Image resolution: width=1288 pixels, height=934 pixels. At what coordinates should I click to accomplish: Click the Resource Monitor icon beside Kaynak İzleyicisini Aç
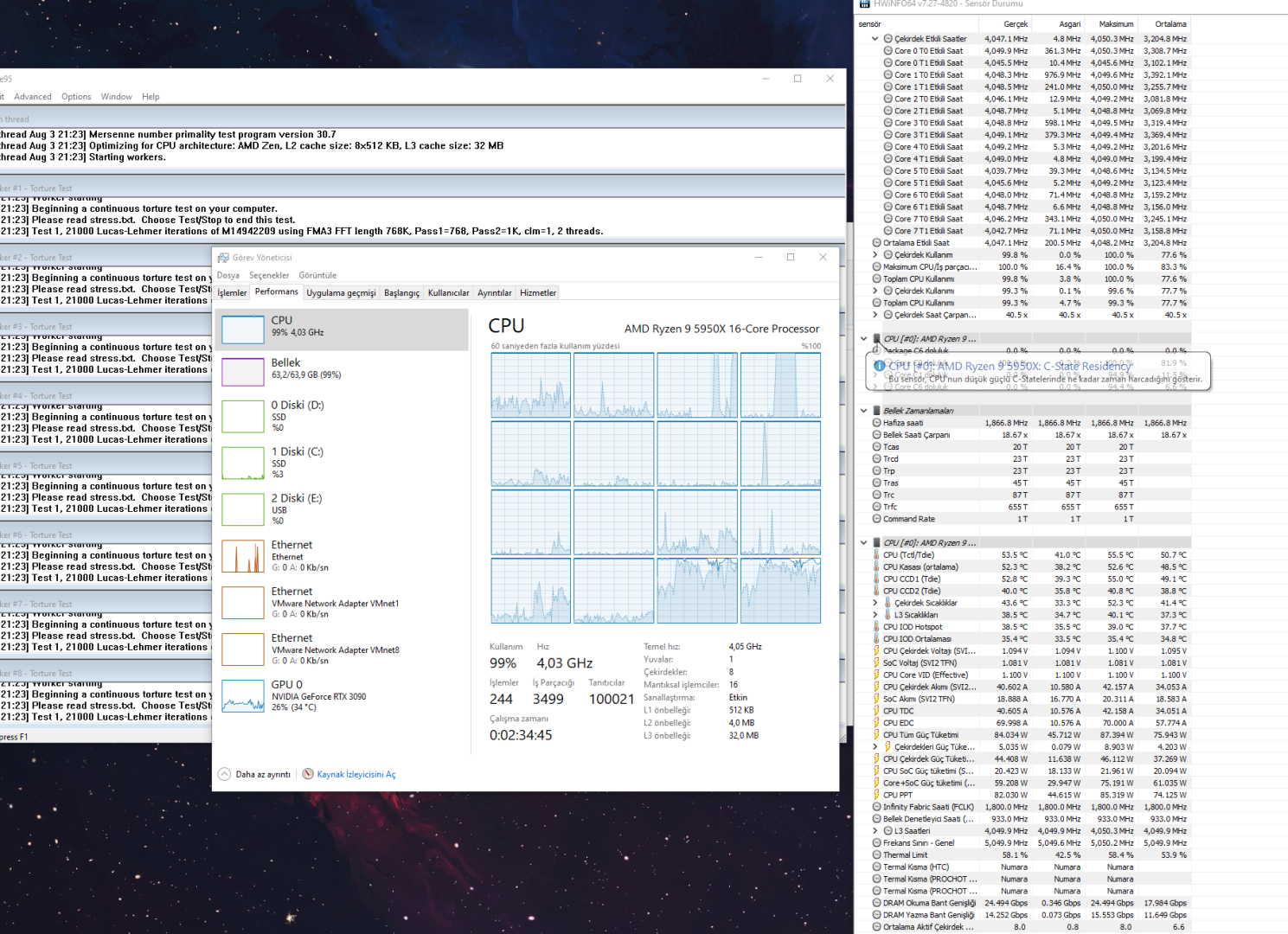pos(308,774)
